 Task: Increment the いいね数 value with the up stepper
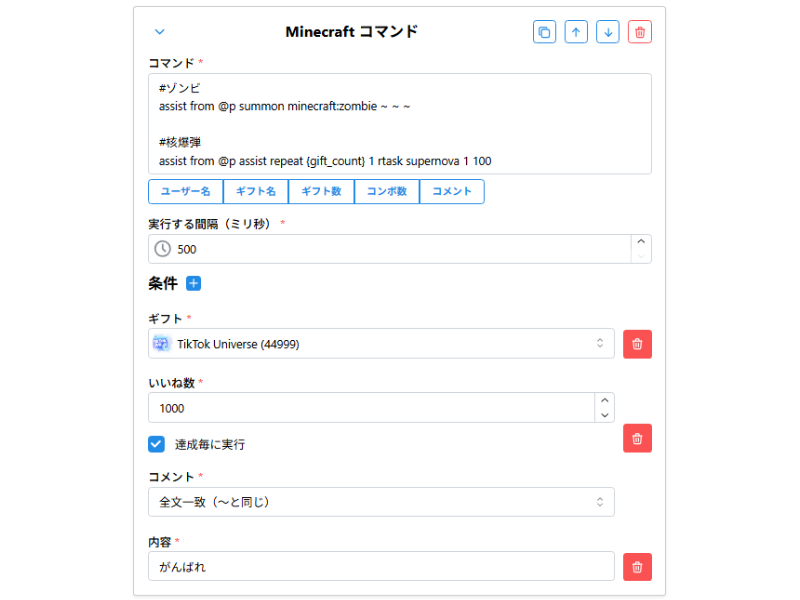604,401
